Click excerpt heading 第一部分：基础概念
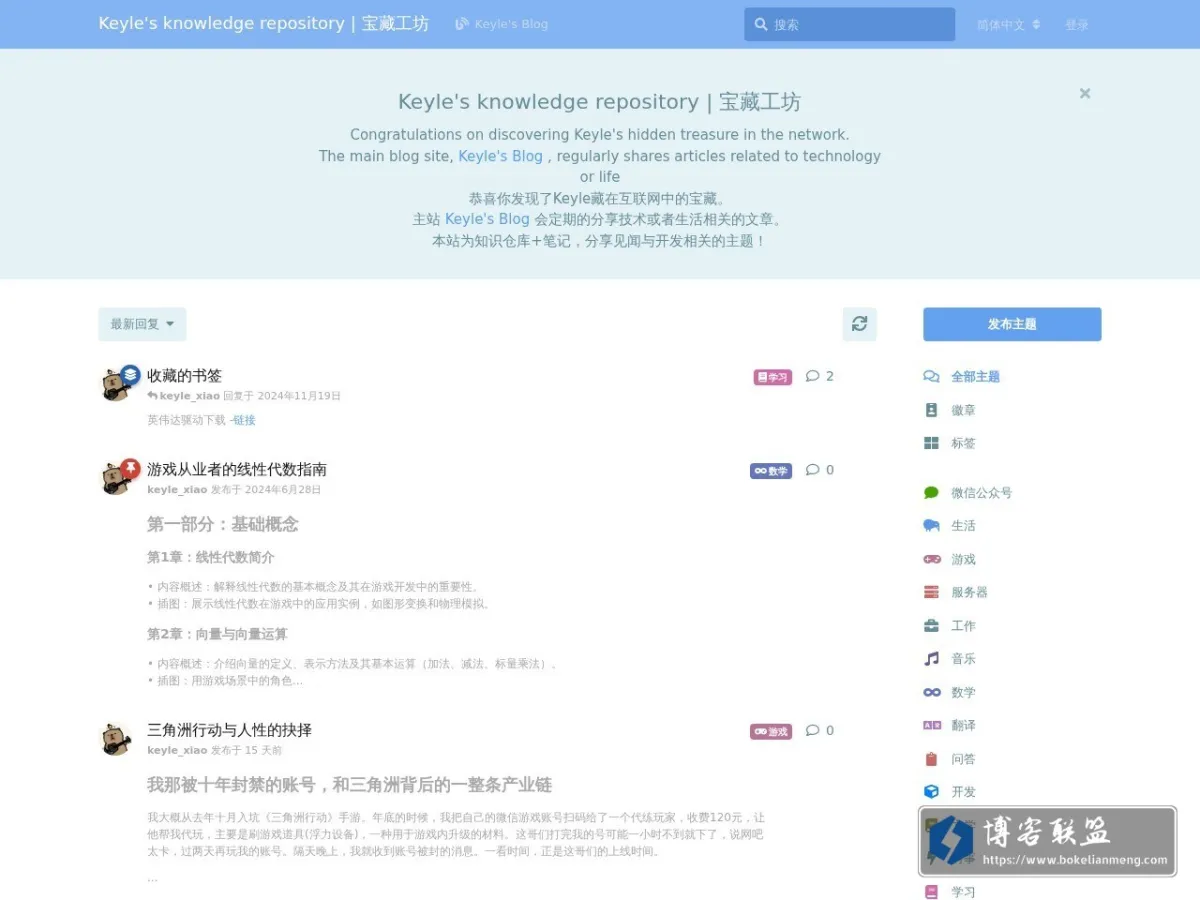1200x900 pixels. [222, 524]
